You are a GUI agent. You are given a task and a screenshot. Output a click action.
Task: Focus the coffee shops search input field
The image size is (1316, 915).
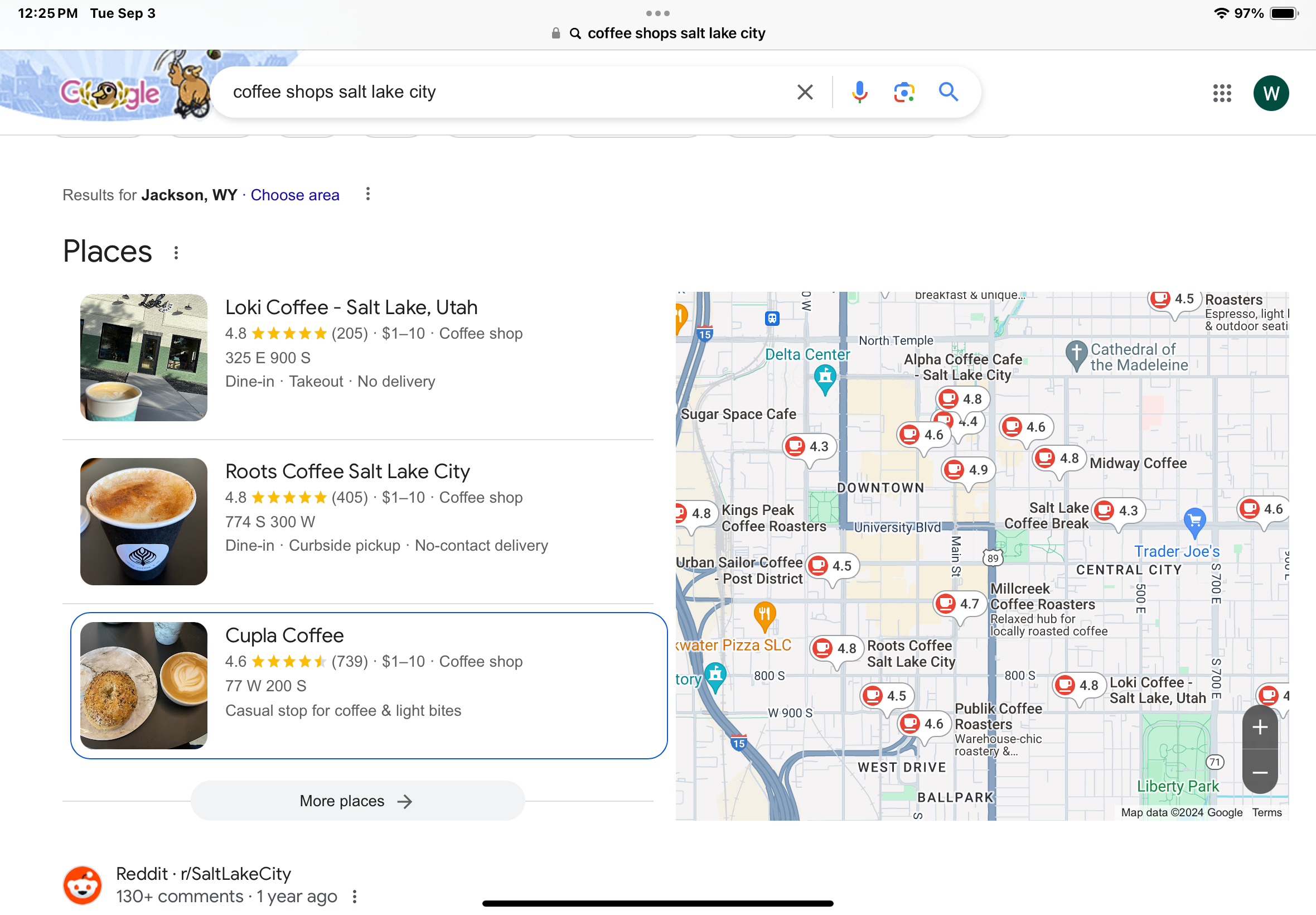tap(504, 92)
